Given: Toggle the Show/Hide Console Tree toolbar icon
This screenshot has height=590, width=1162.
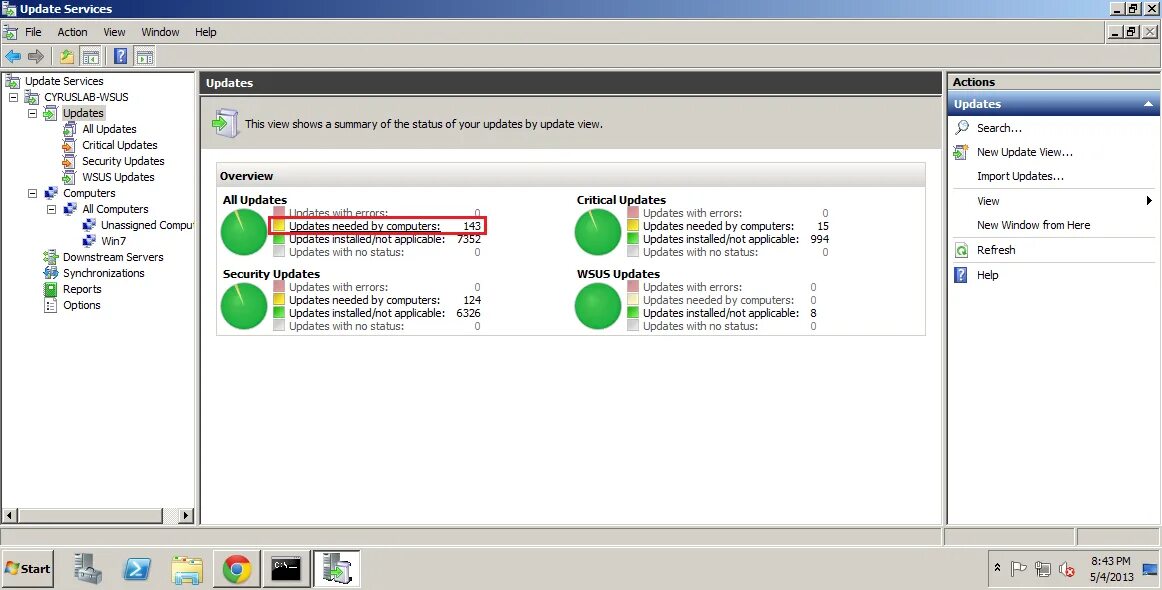Looking at the screenshot, I should pyautogui.click(x=90, y=56).
